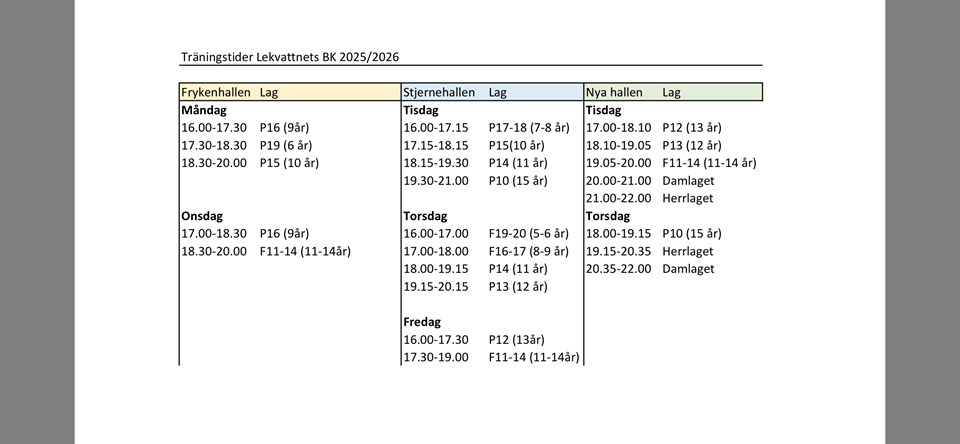The width and height of the screenshot is (960, 444).
Task: Click the 16.00-17.15 time slot
Action: 435,128
